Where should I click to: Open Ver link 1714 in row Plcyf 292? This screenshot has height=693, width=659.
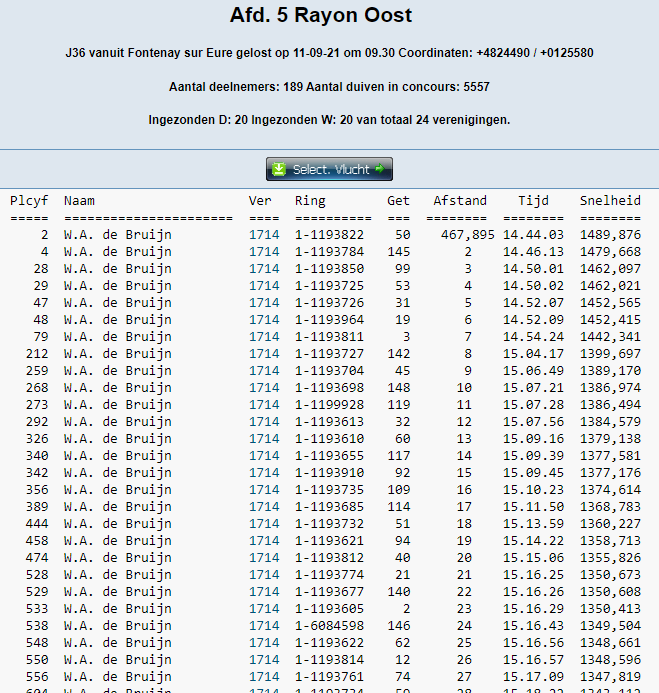click(264, 422)
